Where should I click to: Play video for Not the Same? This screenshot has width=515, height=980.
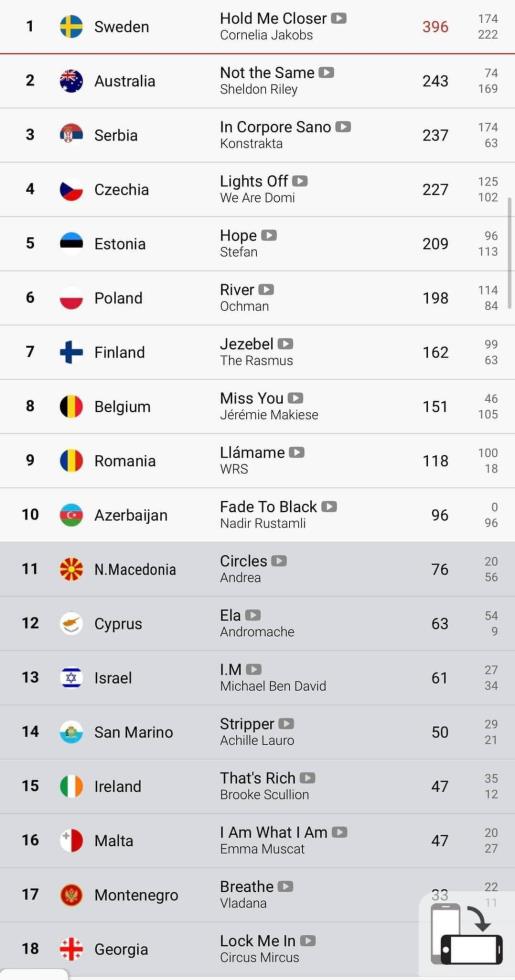326,72
